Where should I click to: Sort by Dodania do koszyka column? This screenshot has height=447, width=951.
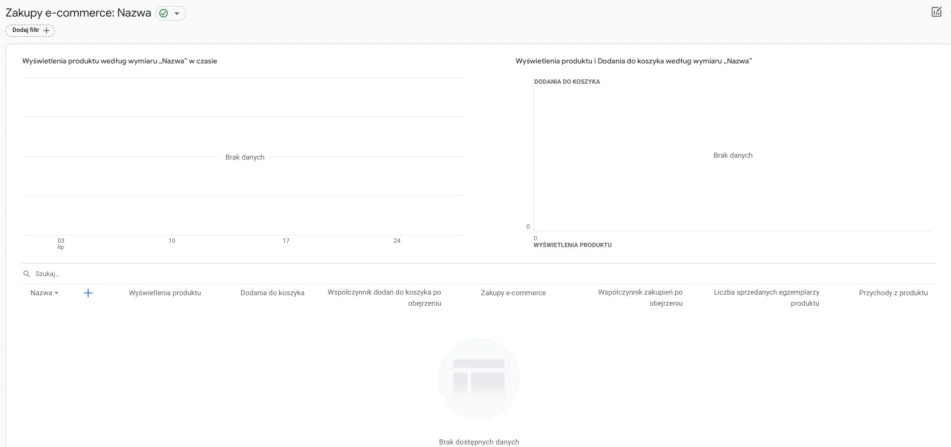point(272,293)
